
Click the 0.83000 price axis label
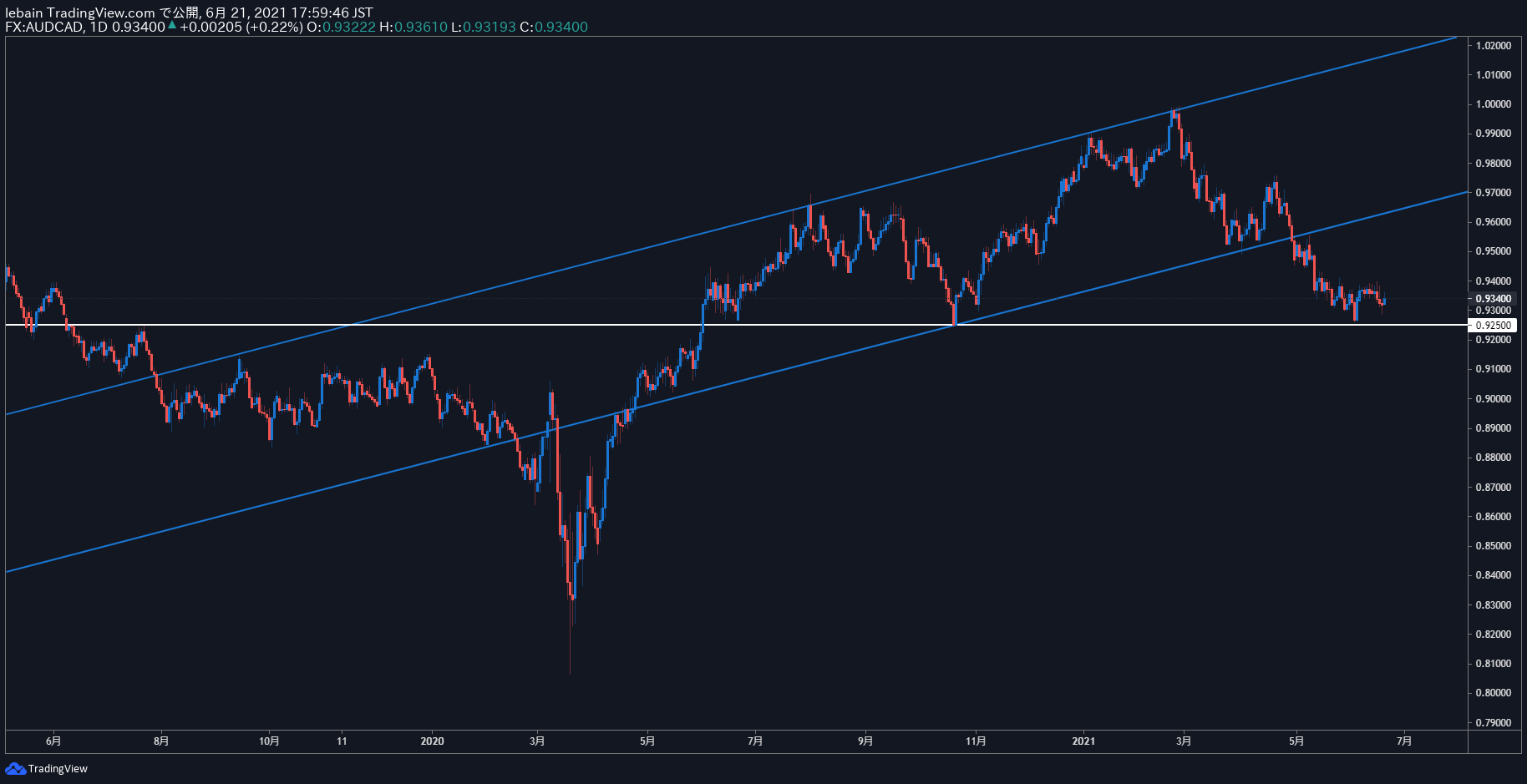point(1493,605)
